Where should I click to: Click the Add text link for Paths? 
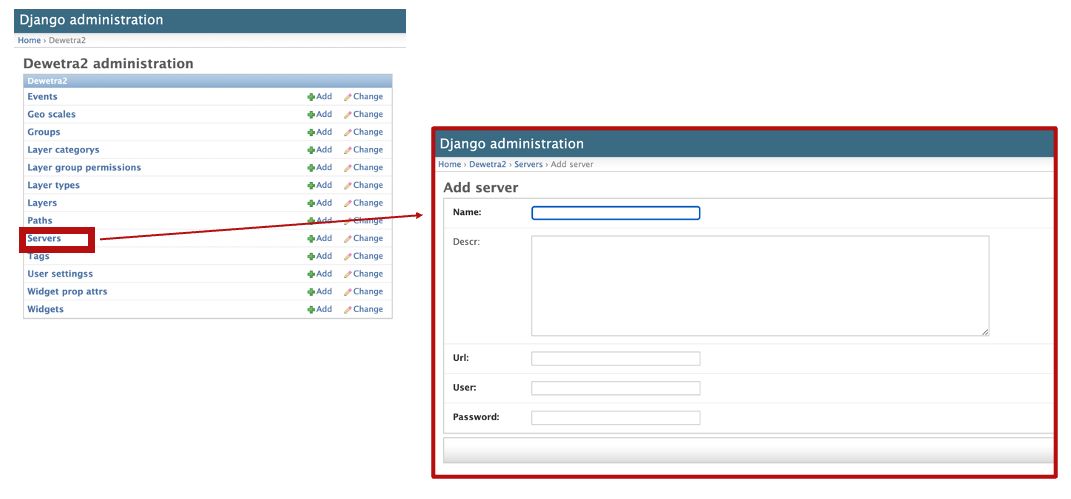[x=324, y=220]
